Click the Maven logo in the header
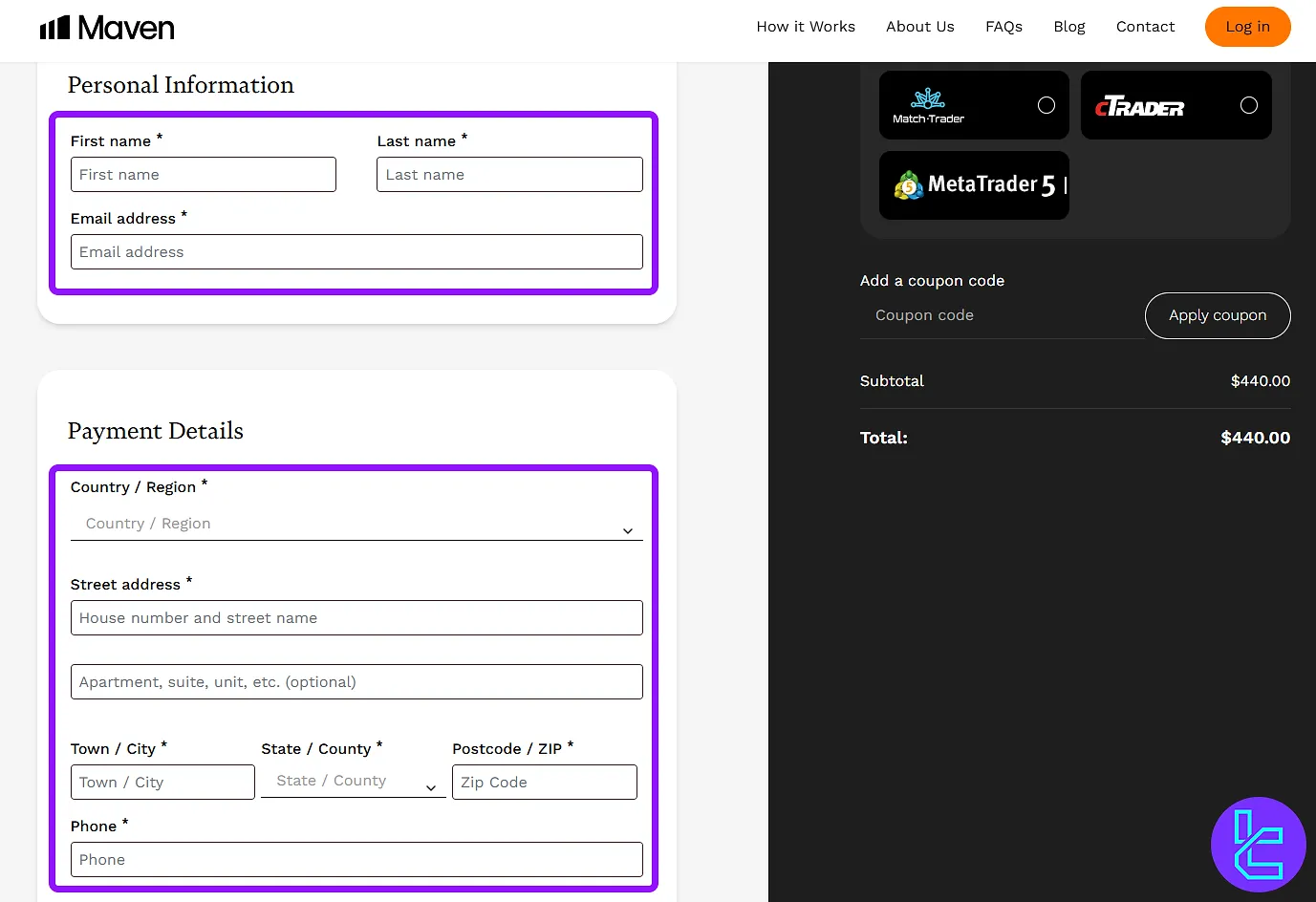1316x902 pixels. click(x=107, y=28)
